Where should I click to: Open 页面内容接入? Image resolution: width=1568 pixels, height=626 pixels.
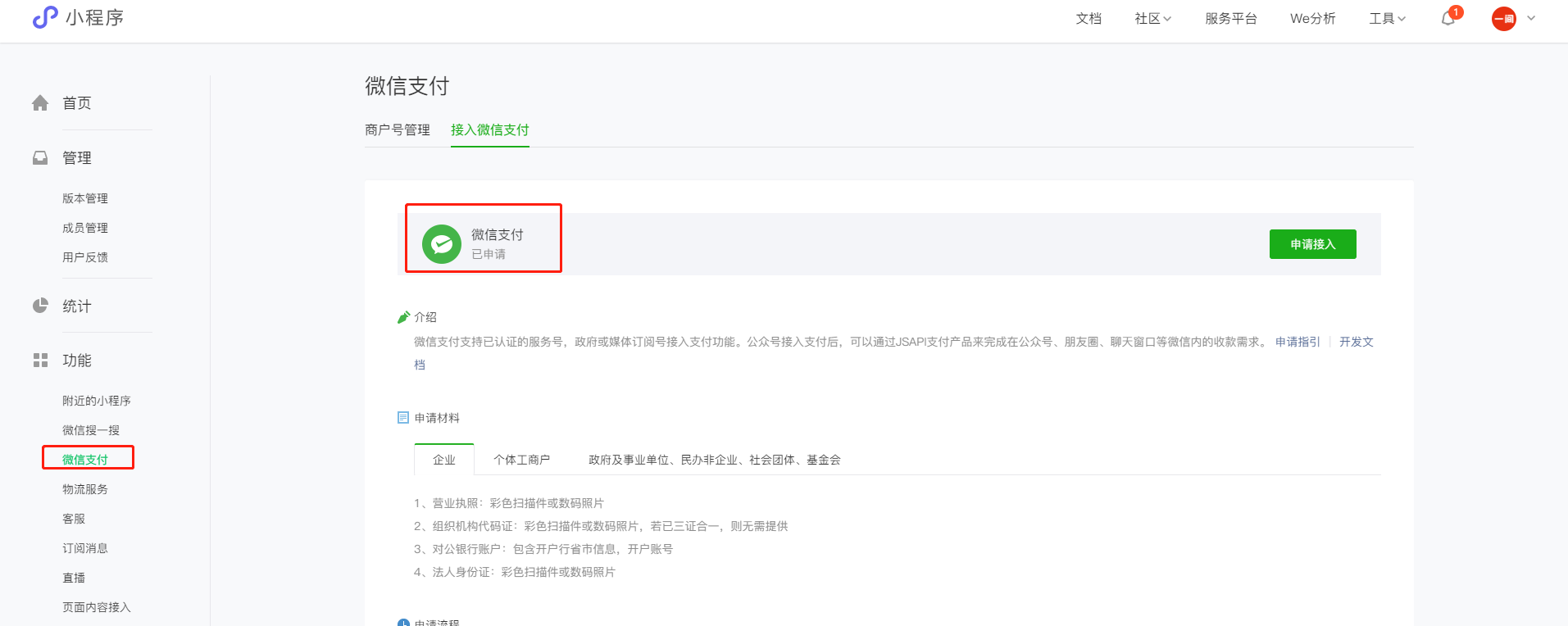[x=97, y=607]
